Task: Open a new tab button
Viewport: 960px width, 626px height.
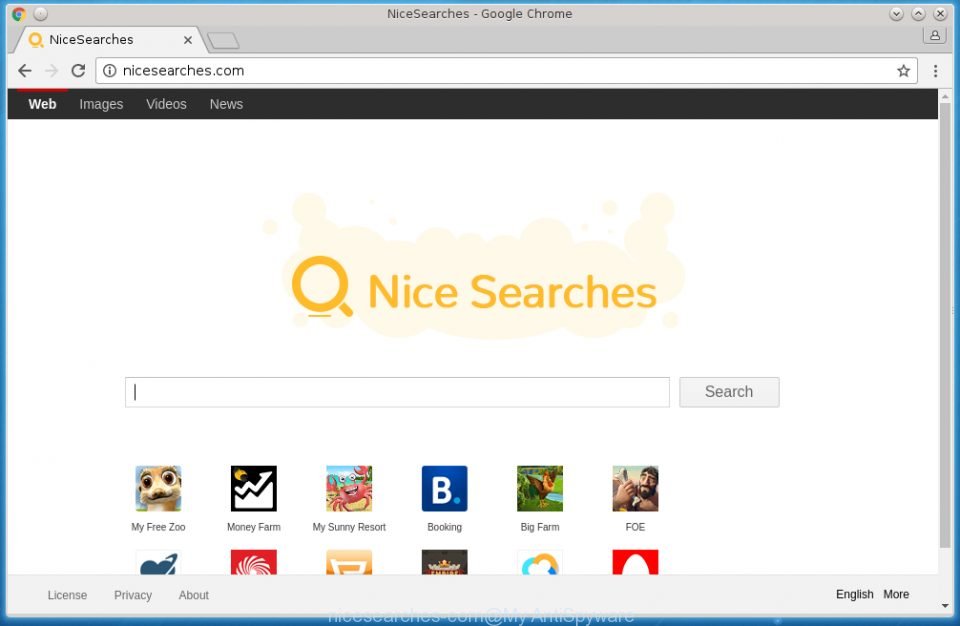Action: 223,40
